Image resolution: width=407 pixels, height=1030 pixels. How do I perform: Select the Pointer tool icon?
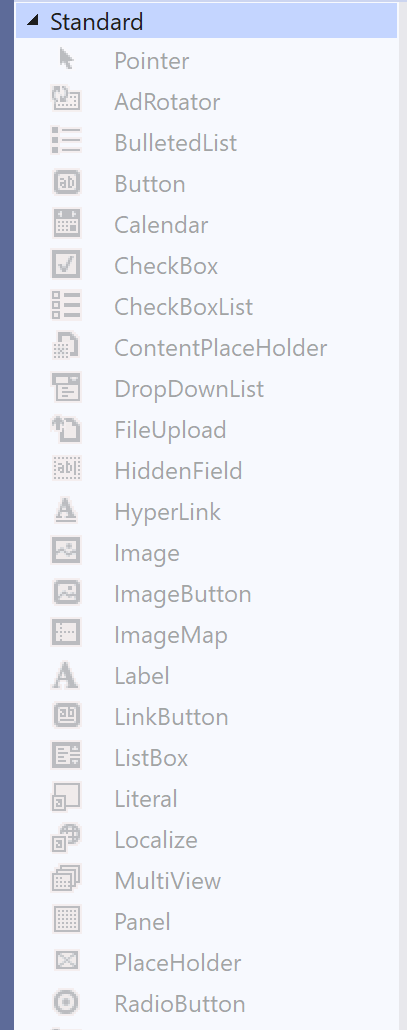(66, 60)
